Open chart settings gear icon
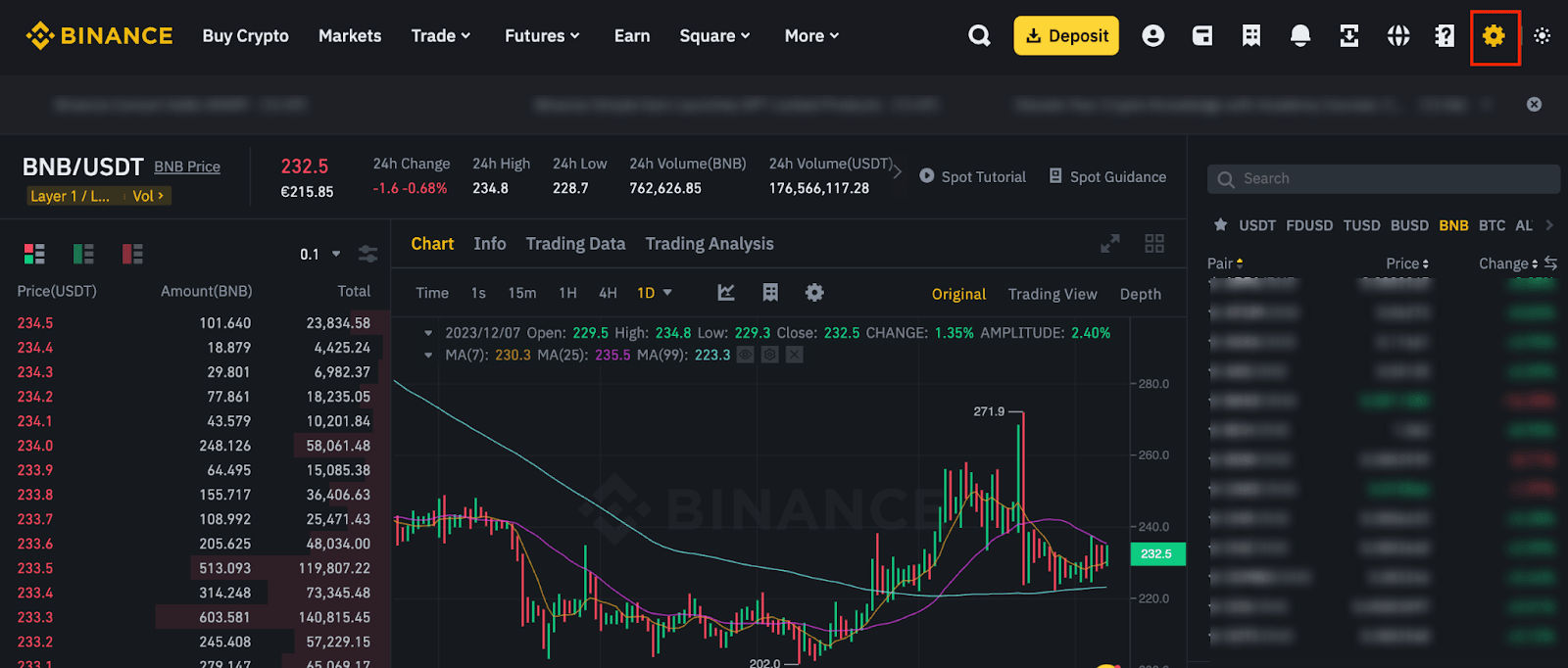This screenshot has height=668, width=1568. coord(814,293)
